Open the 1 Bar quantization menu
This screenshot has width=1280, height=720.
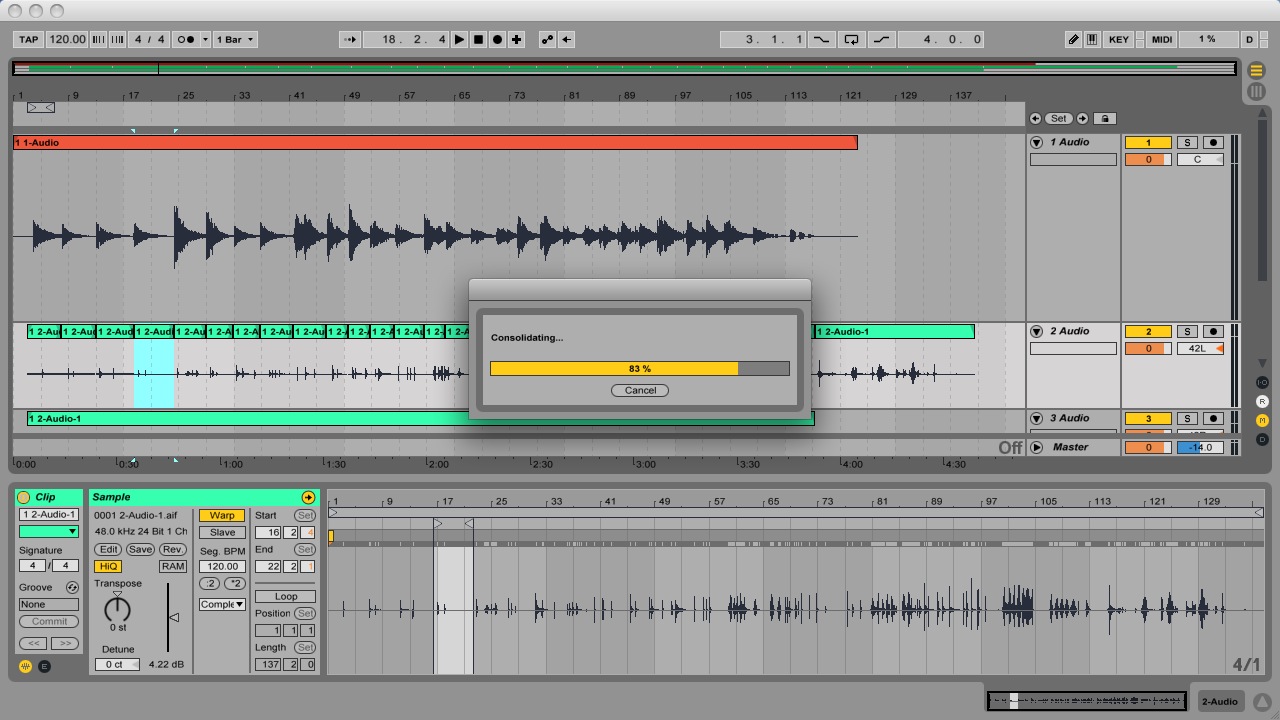pyautogui.click(x=235, y=40)
